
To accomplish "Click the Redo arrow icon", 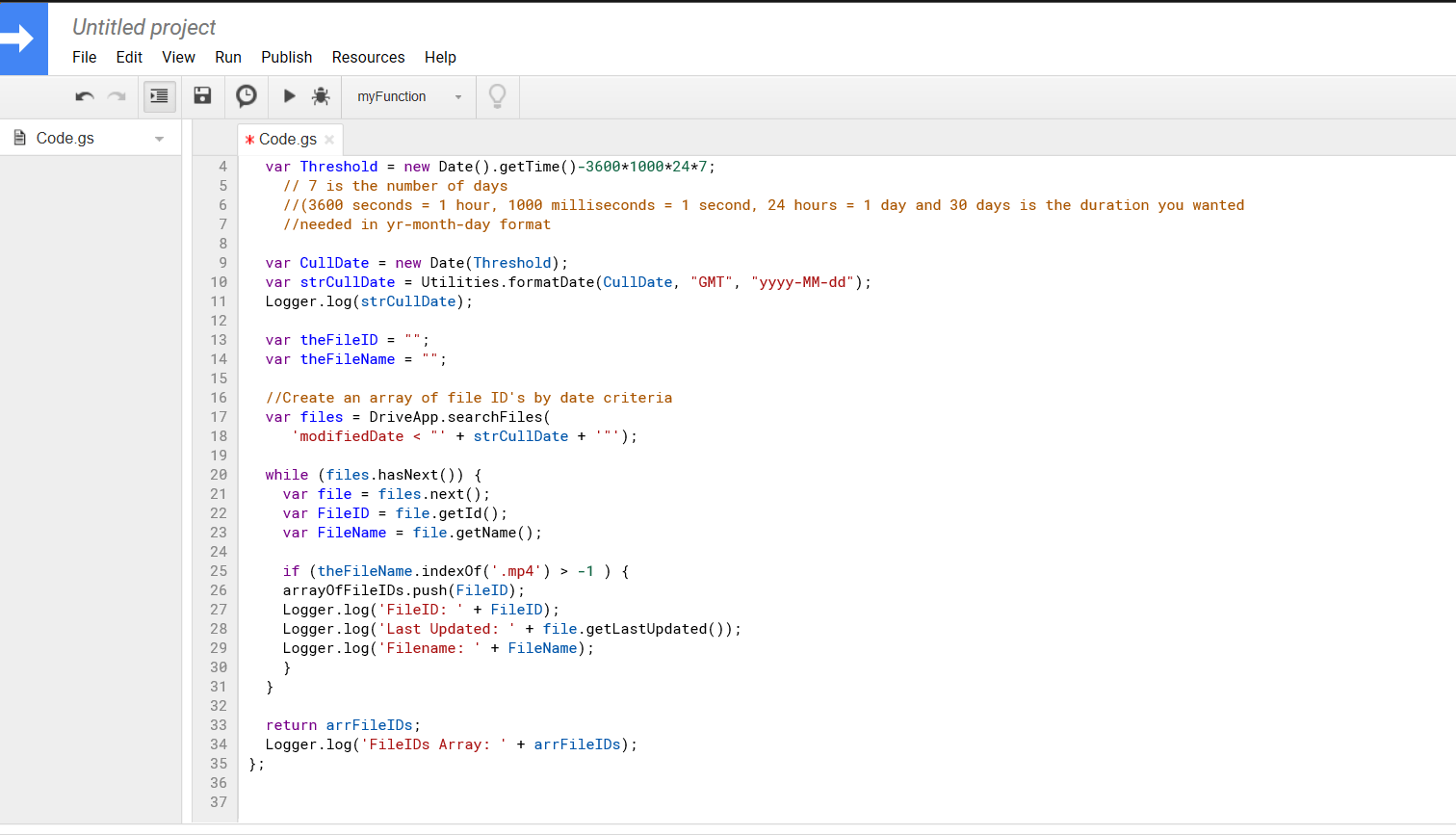I will coord(117,96).
